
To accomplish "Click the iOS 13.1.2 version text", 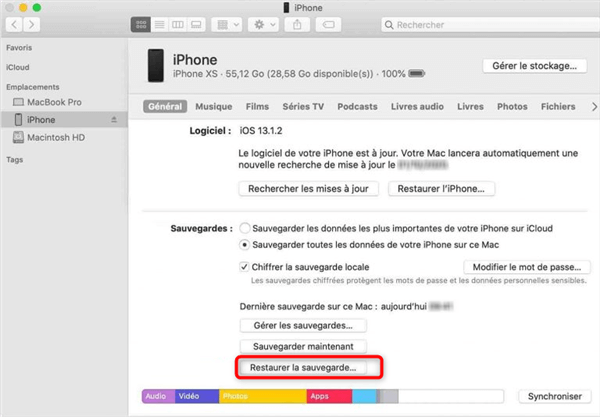I will 261,131.
